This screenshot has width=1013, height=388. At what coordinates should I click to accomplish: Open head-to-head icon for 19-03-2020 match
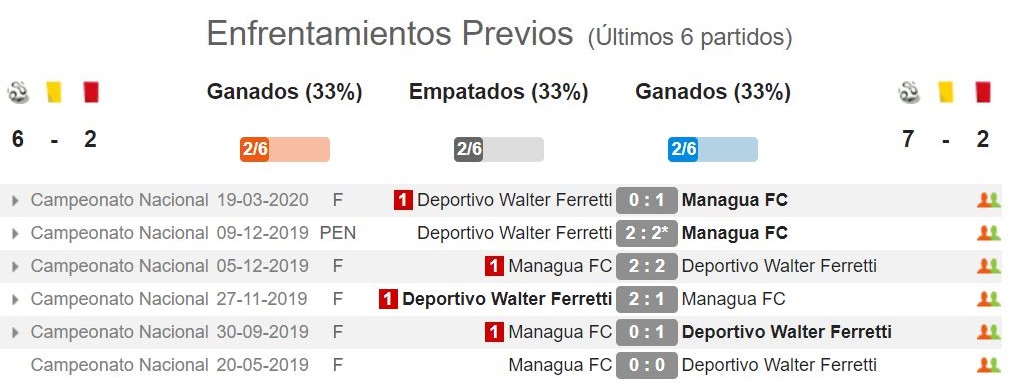[x=988, y=200]
